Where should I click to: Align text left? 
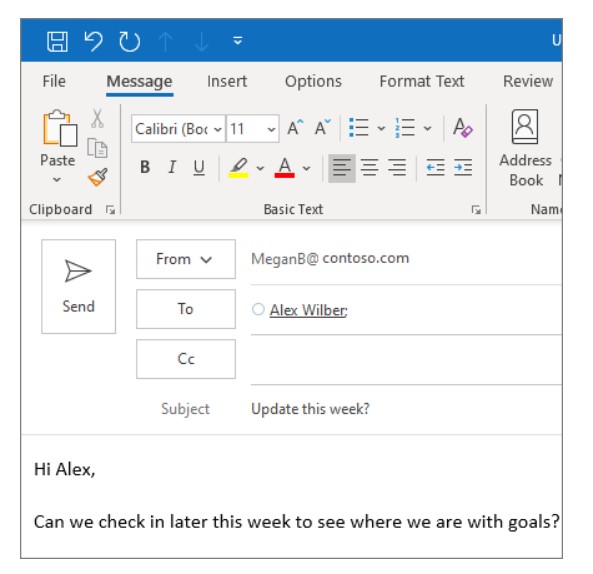pos(342,168)
